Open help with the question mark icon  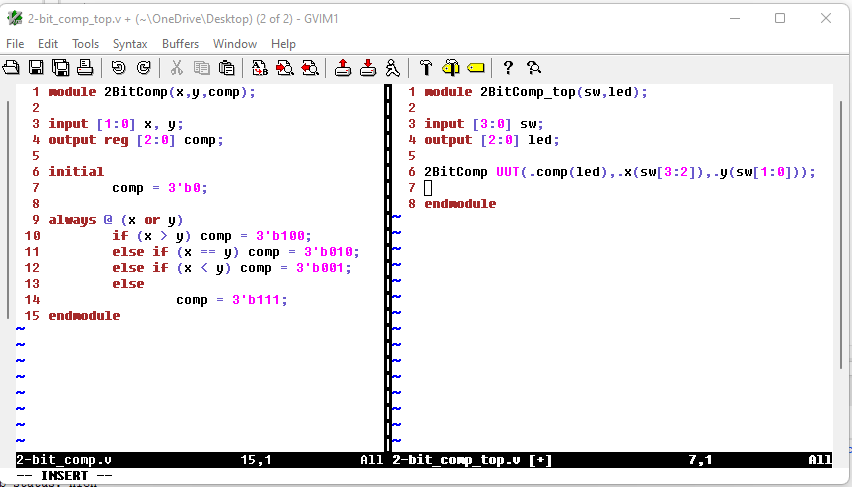coord(508,68)
